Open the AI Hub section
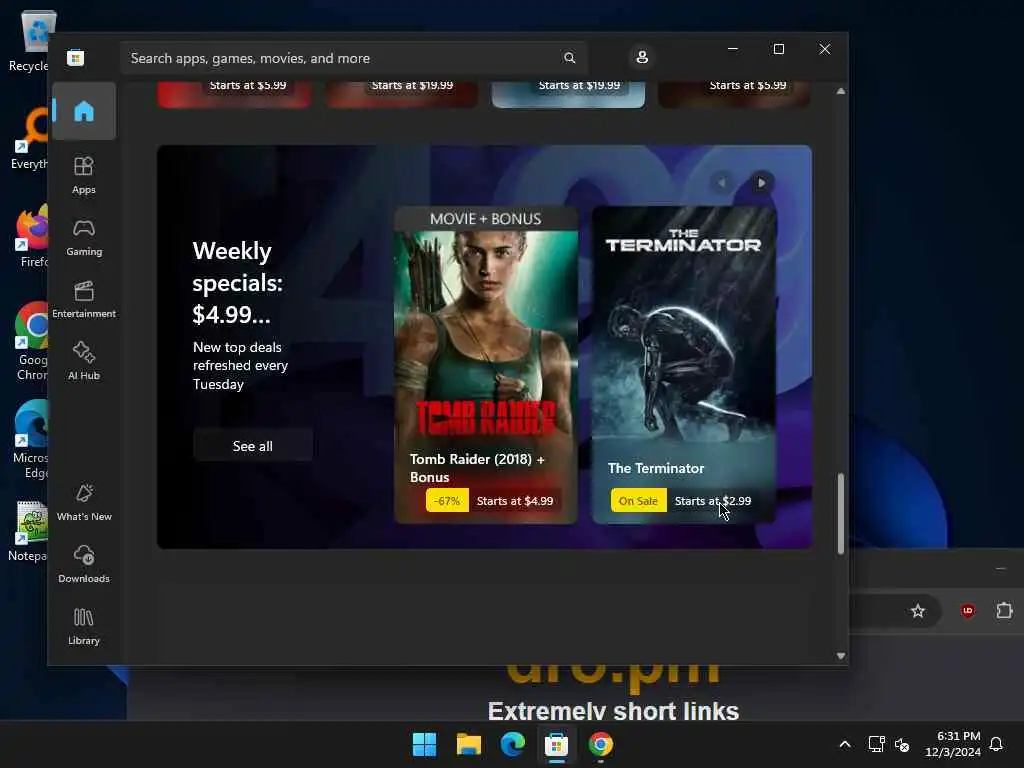 click(x=84, y=361)
